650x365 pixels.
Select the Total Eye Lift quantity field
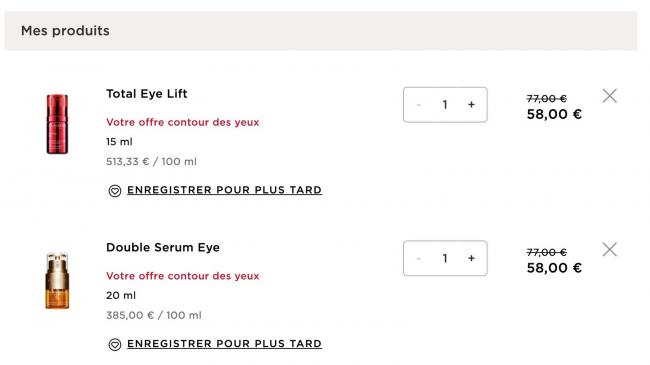click(445, 105)
